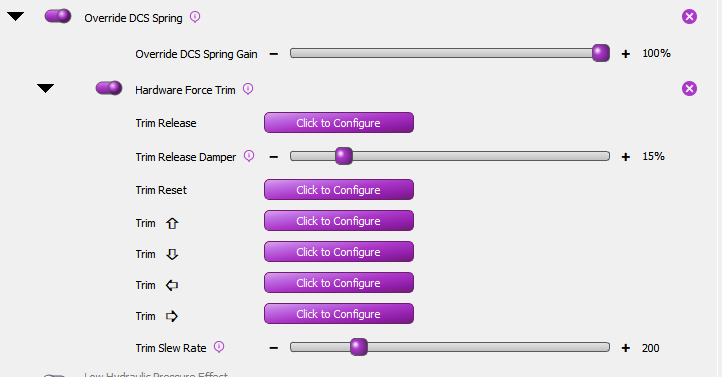
Task: Collapse the Hardware Force Trim subsection
Action: point(46,88)
